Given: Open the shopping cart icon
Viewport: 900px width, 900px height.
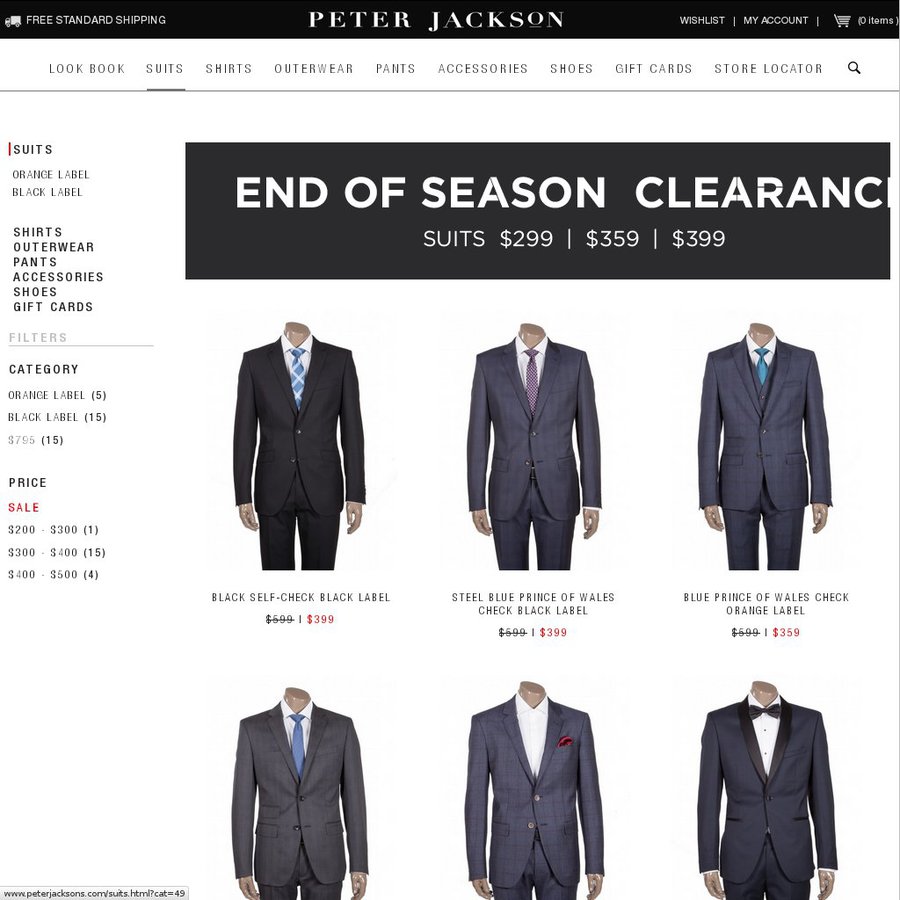Looking at the screenshot, I should click(x=841, y=21).
